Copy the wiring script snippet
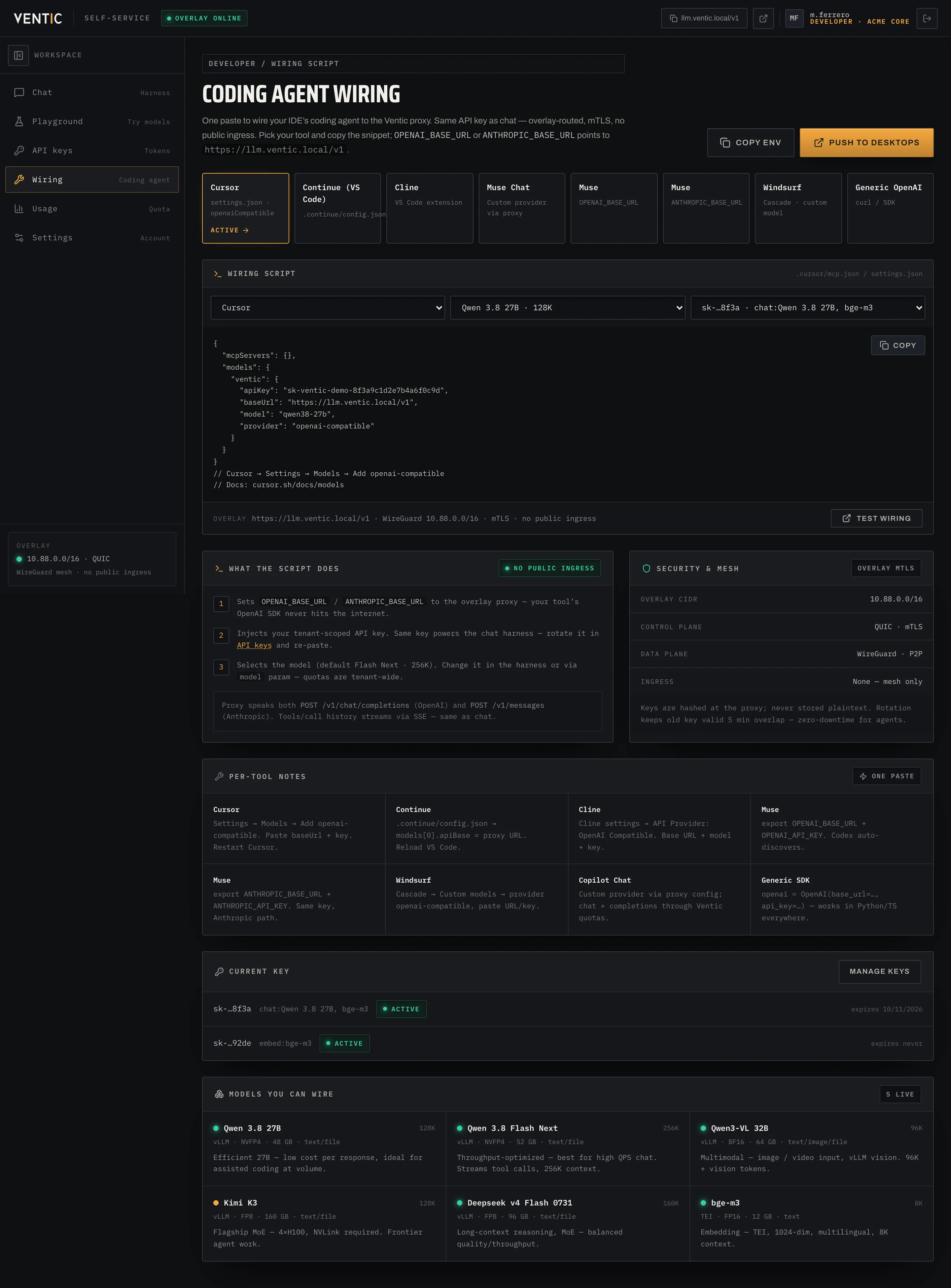This screenshot has width=951, height=1288. (x=898, y=345)
